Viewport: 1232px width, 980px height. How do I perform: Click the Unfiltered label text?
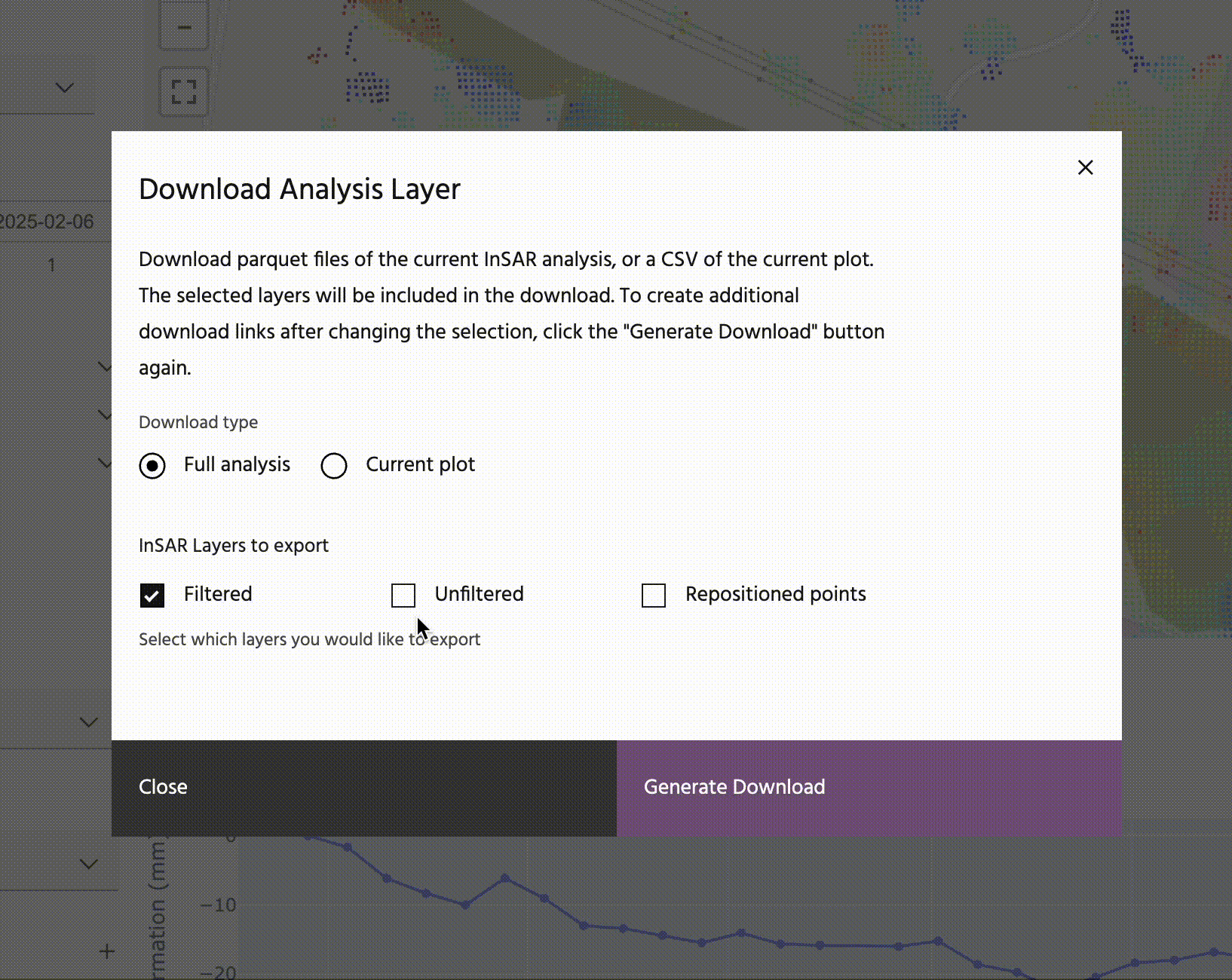point(479,594)
